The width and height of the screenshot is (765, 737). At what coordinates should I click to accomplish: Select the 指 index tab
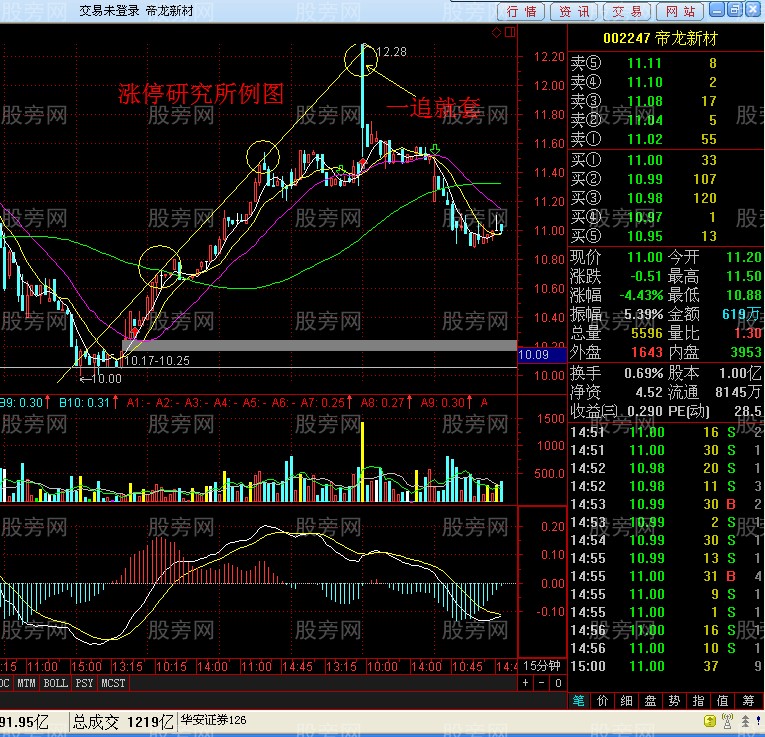pos(698,701)
